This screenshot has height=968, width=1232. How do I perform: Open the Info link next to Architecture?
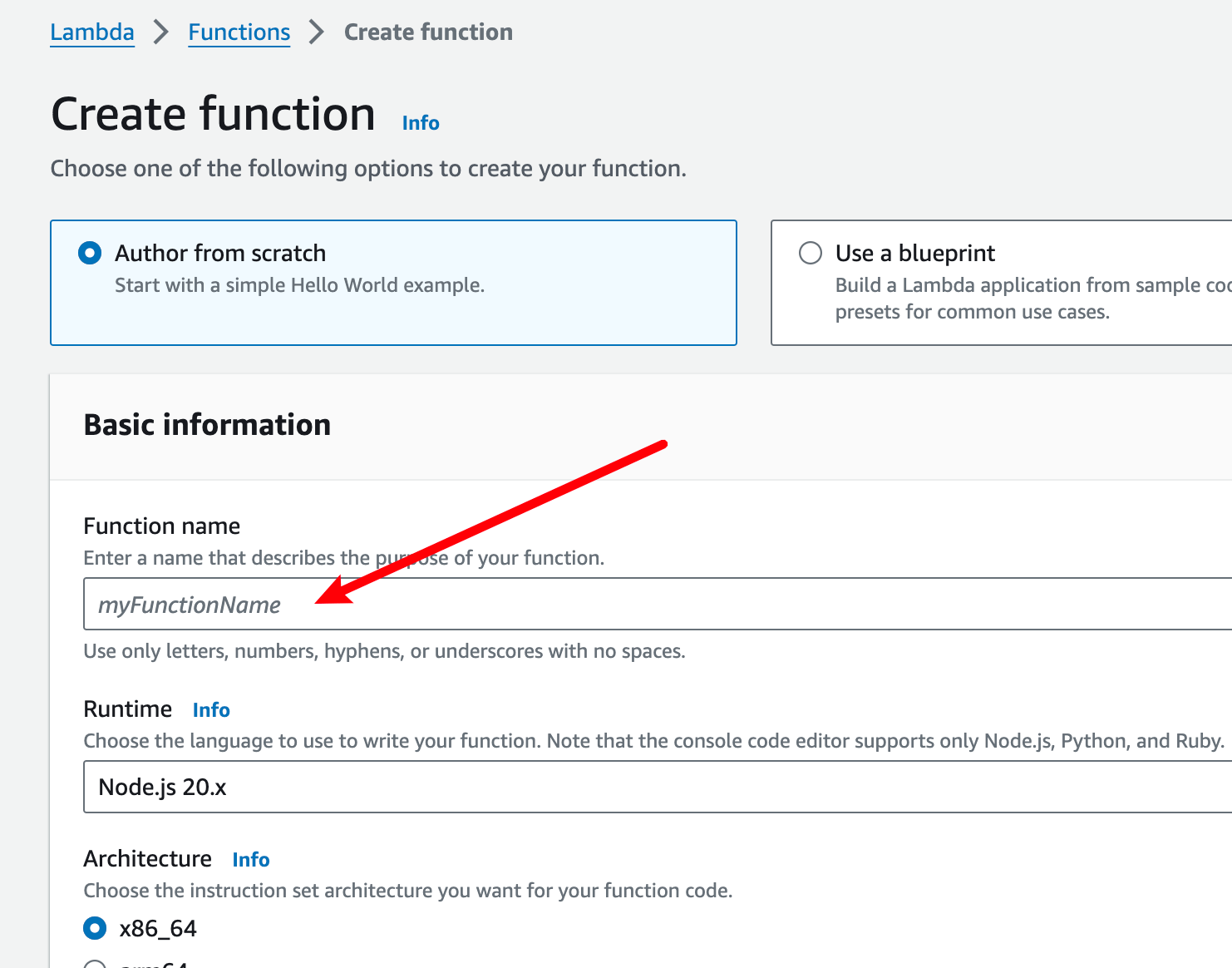[x=251, y=860]
